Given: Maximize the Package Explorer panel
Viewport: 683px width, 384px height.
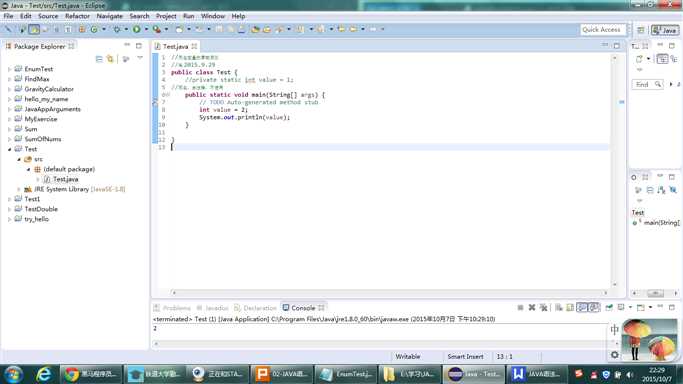Looking at the screenshot, I should 139,45.
